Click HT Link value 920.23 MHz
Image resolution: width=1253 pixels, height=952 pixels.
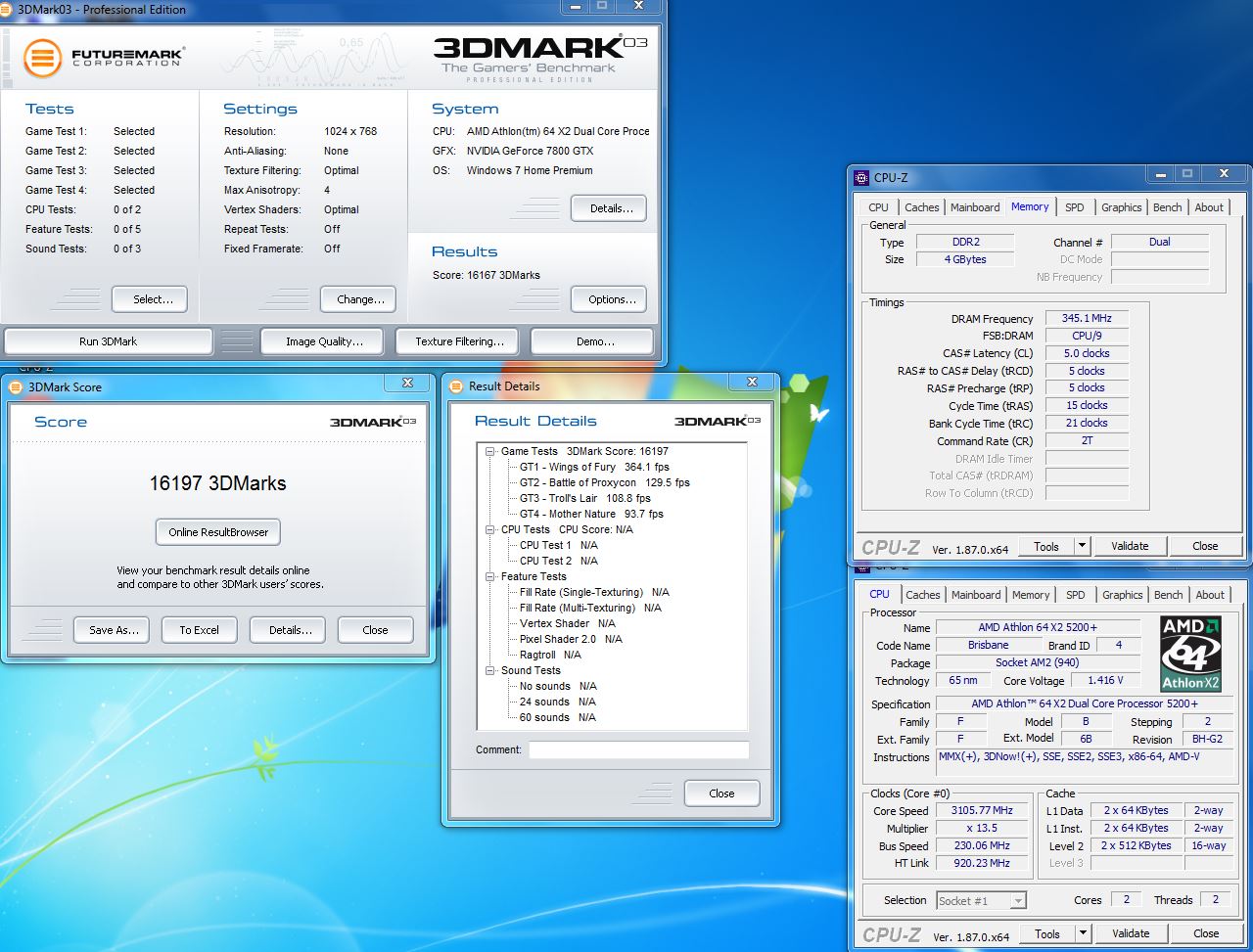[982, 863]
